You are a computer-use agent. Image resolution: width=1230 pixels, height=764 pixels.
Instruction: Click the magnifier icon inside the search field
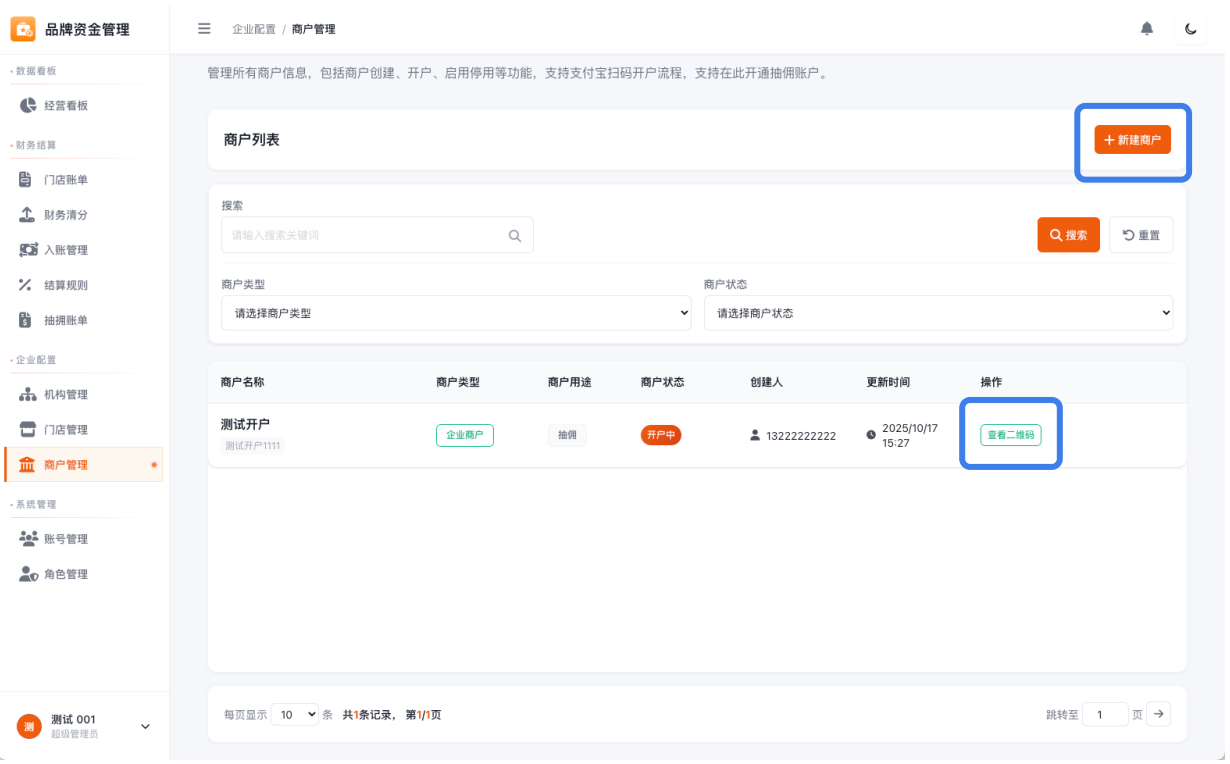point(515,236)
